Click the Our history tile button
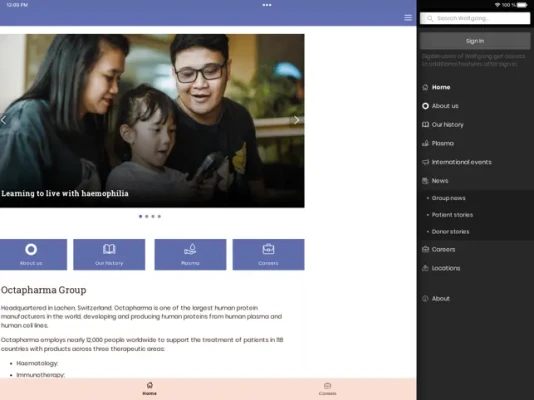The image size is (534, 400). tap(109, 255)
